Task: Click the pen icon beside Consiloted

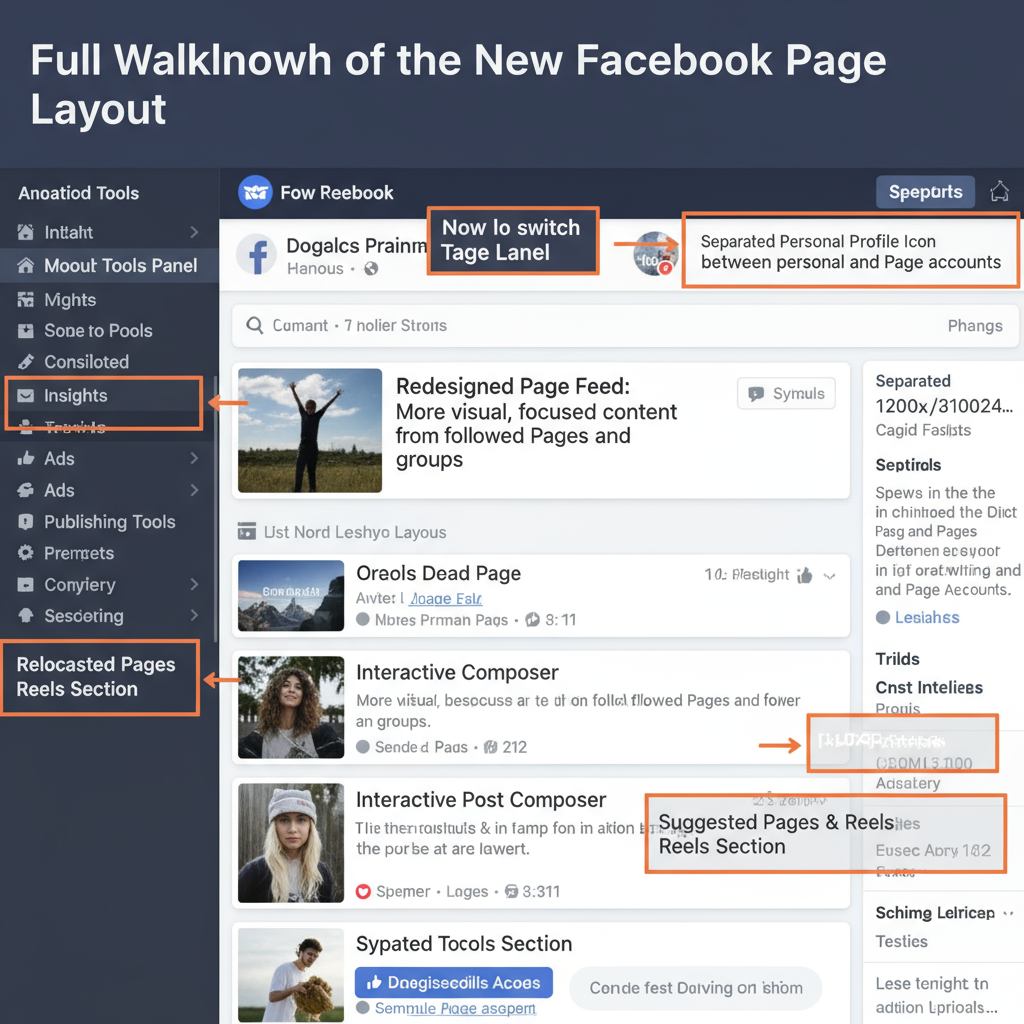Action: pyautogui.click(x=25, y=362)
